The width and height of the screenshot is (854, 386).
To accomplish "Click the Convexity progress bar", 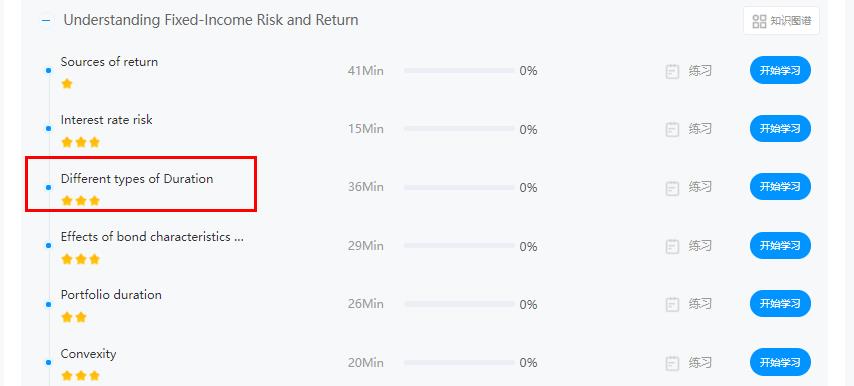I will [459, 363].
